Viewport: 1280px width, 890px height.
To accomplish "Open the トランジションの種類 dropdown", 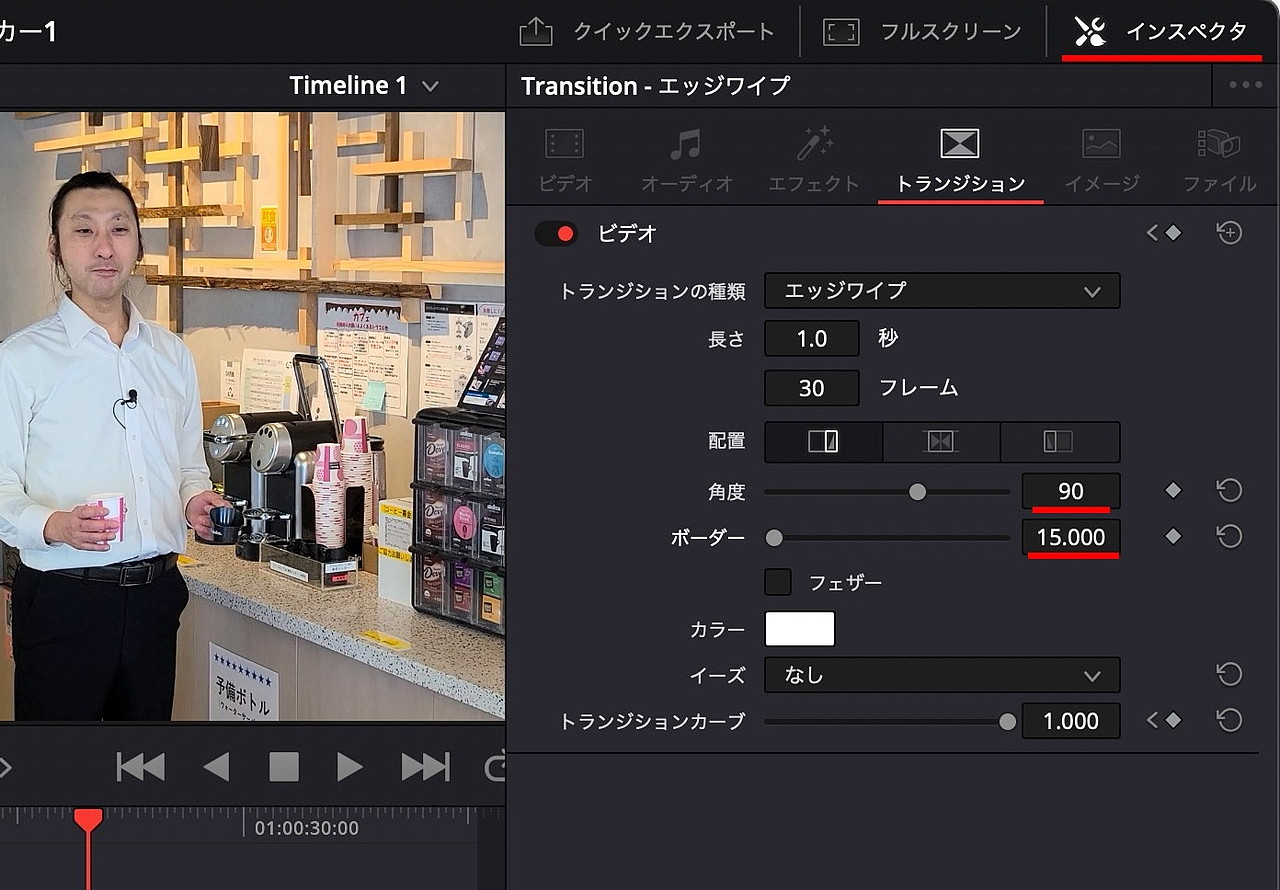I will tap(941, 291).
